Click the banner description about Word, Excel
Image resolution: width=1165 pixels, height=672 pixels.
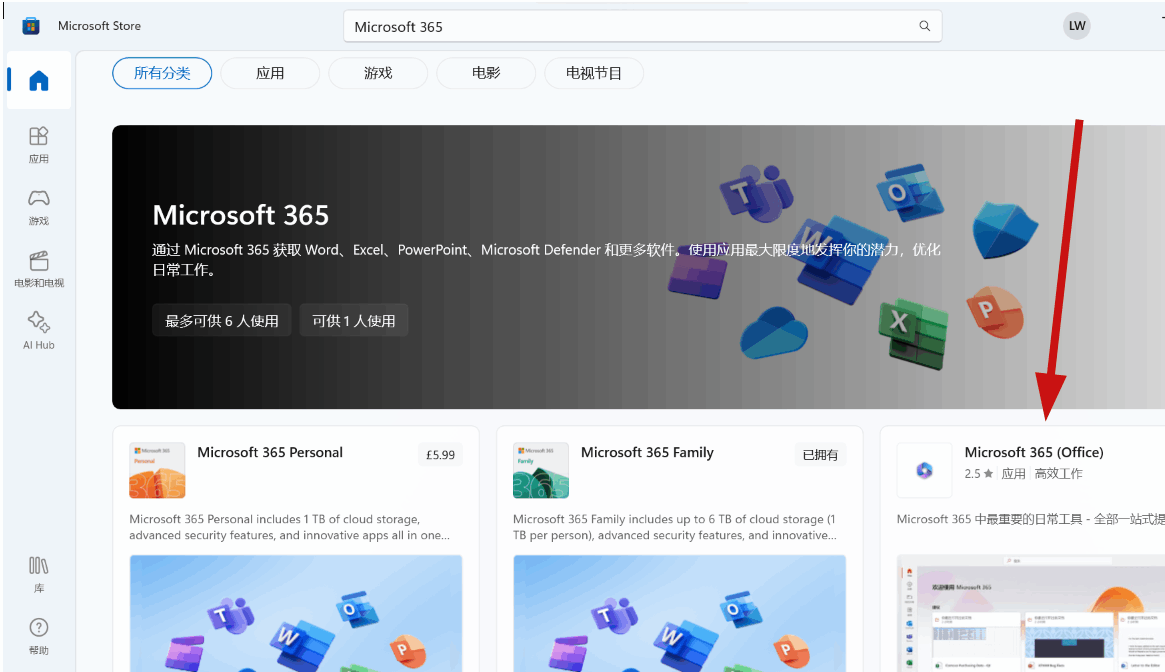click(546, 259)
